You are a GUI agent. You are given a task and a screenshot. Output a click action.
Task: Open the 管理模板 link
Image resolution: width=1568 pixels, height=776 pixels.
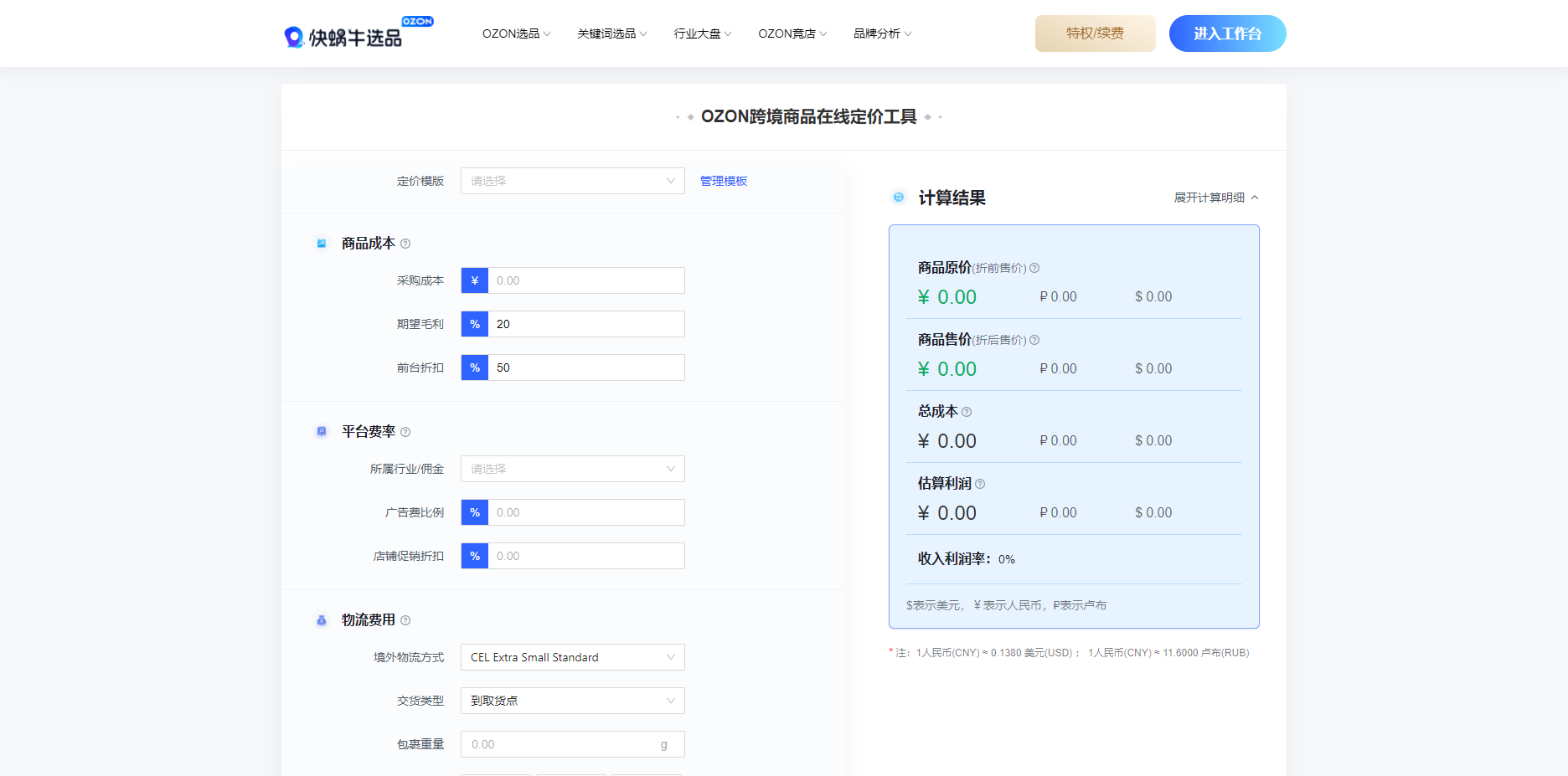pos(724,181)
